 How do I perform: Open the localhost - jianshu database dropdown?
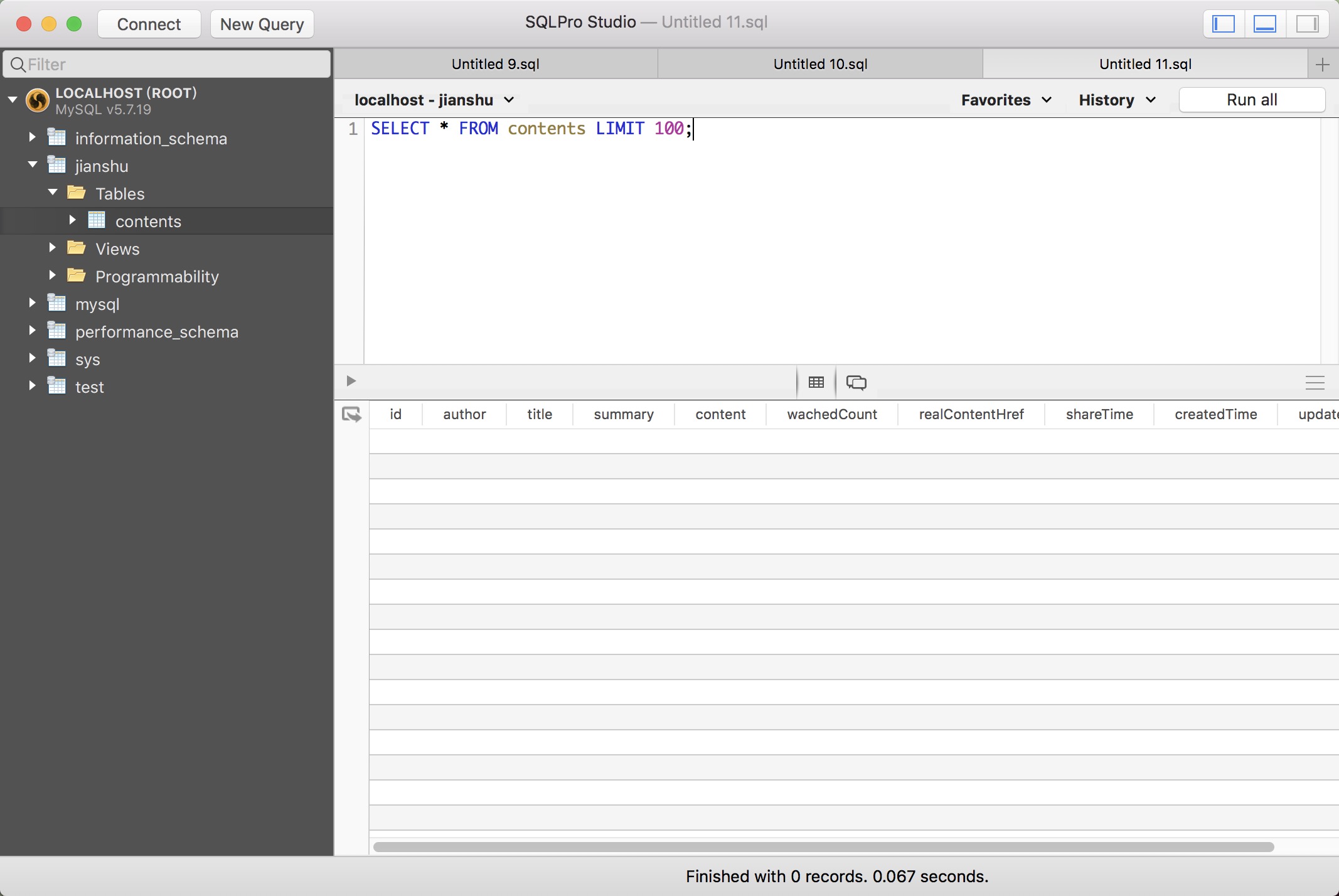pyautogui.click(x=434, y=100)
